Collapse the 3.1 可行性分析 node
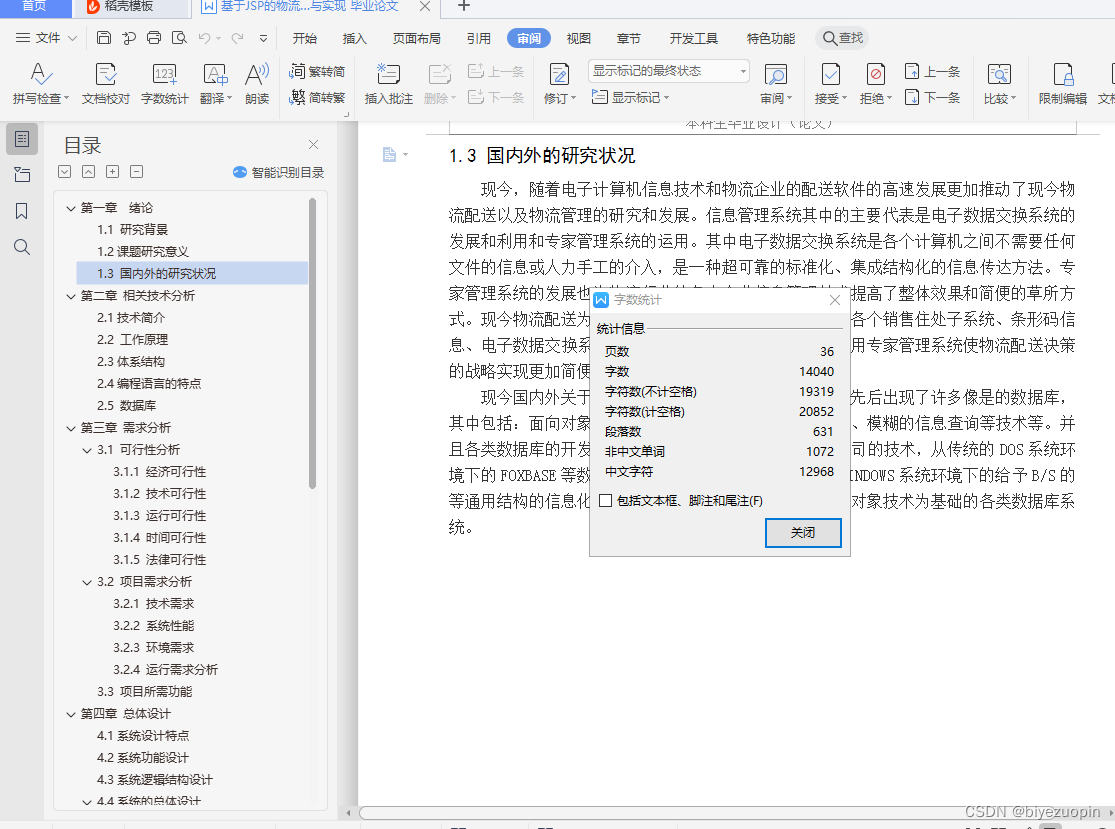Image resolution: width=1115 pixels, height=829 pixels. [87, 450]
